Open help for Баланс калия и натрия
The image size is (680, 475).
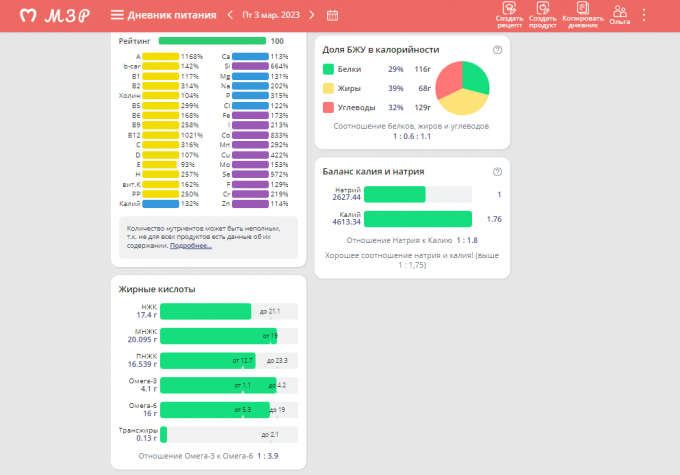(x=497, y=171)
